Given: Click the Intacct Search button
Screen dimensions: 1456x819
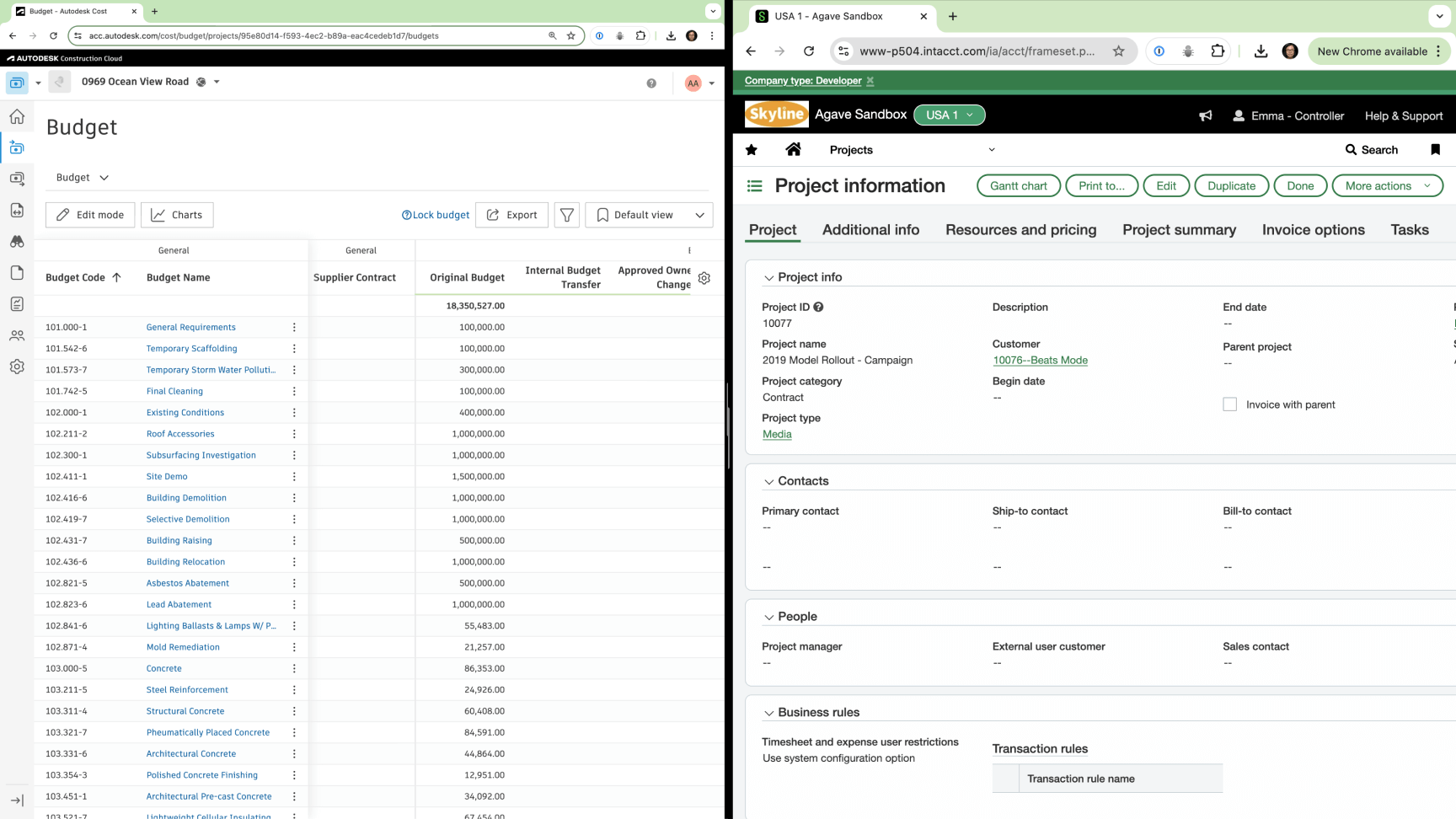Looking at the screenshot, I should (x=1372, y=150).
